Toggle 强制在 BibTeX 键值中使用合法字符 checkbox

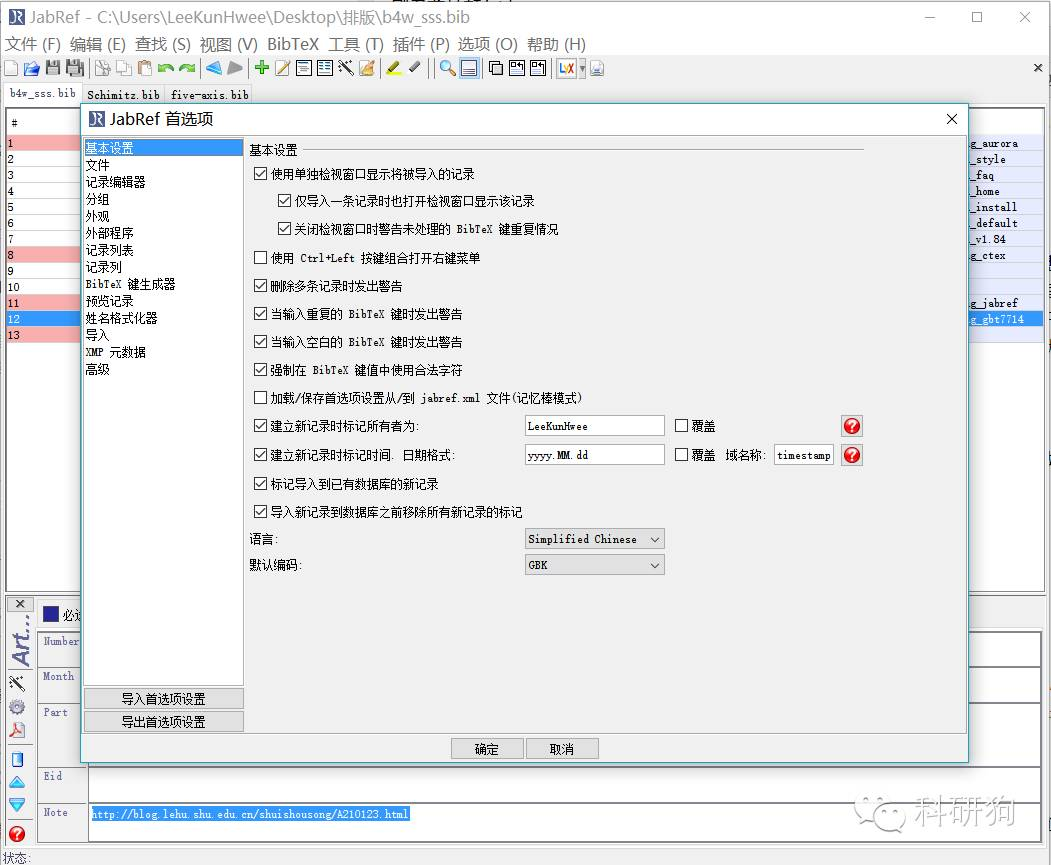[x=261, y=369]
